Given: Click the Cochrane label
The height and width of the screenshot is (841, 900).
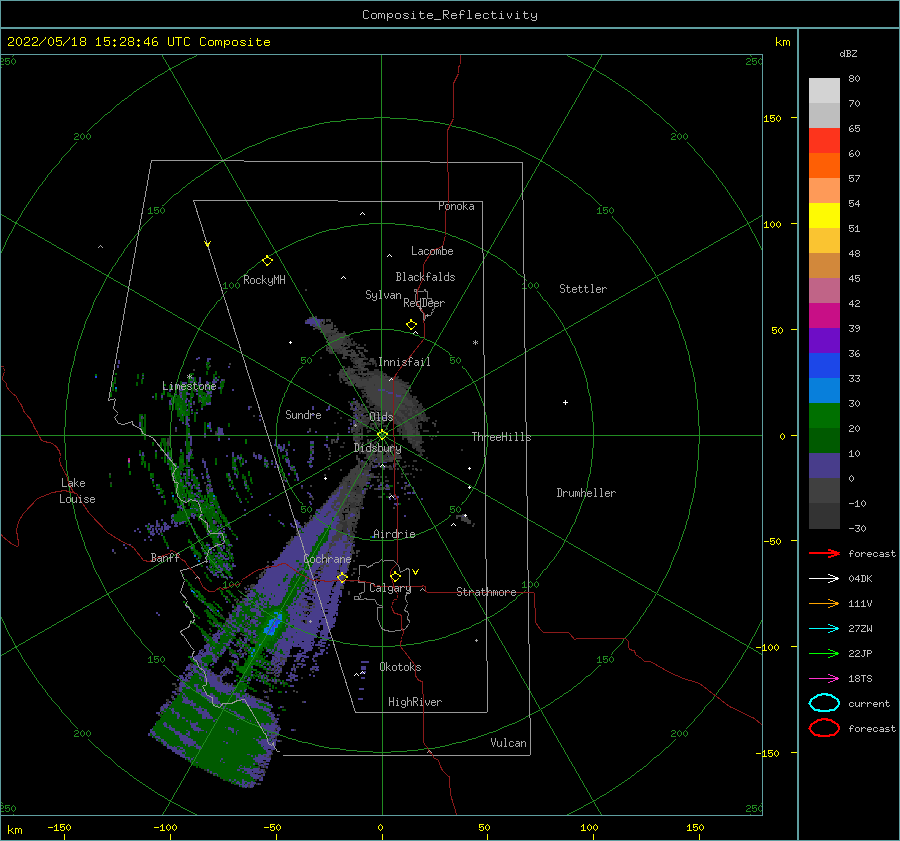Looking at the screenshot, I should coord(327,559).
